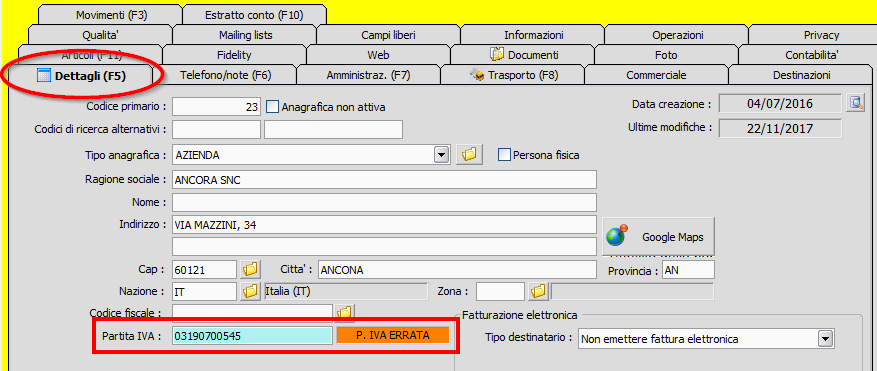
Task: Click the Codice fiscale field
Action: (x=252, y=312)
